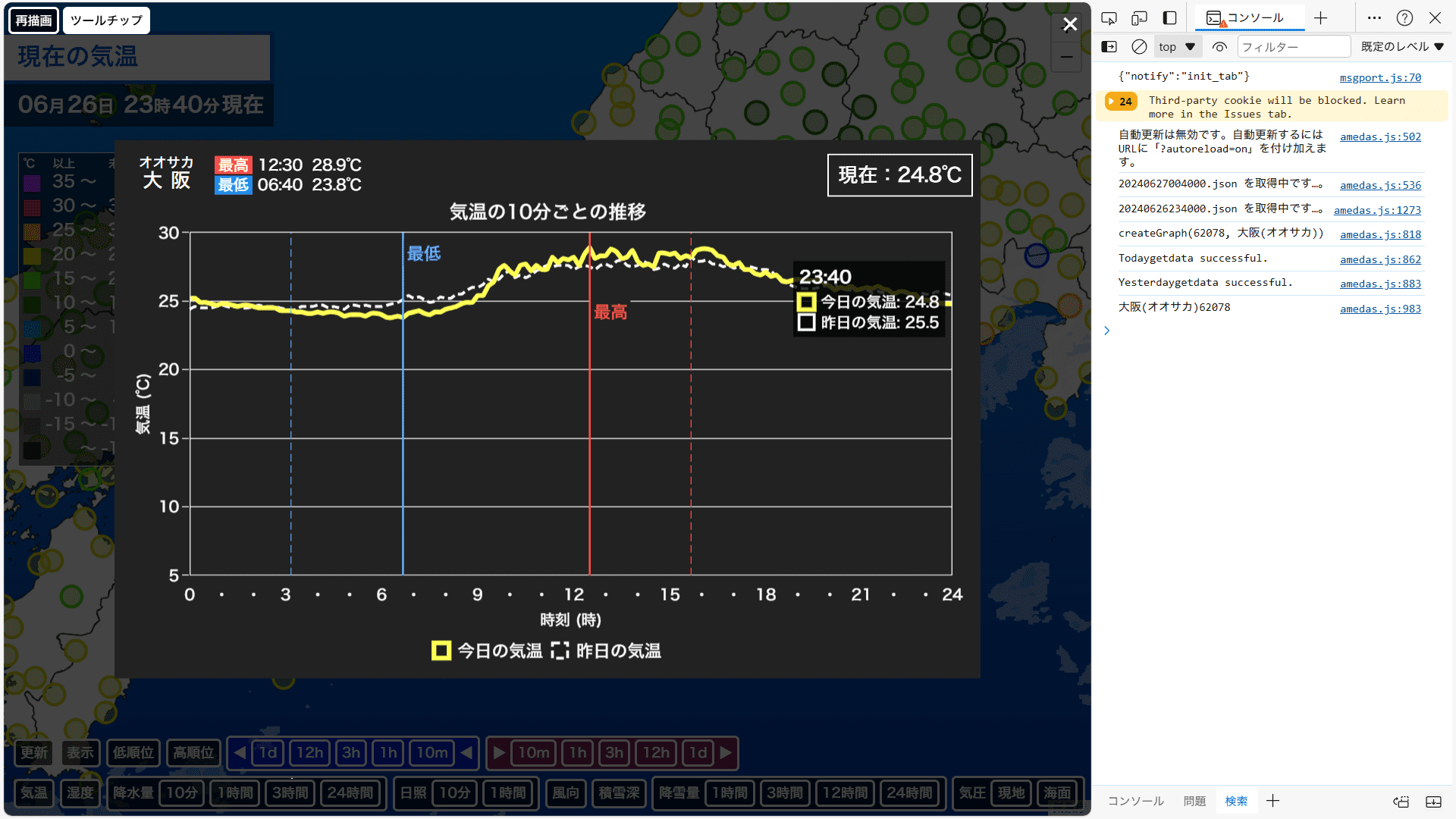Open the live expression eye icon
This screenshot has height=819, width=1456.
[1219, 47]
